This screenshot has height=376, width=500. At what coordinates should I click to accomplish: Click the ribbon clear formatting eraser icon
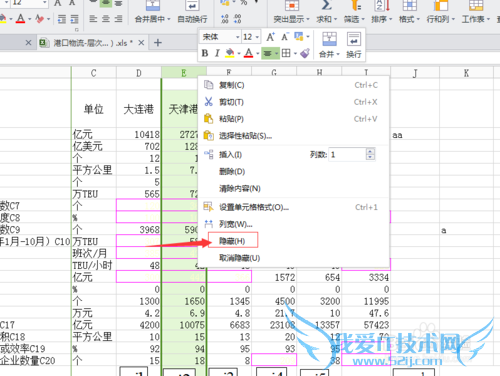tap(40, 19)
